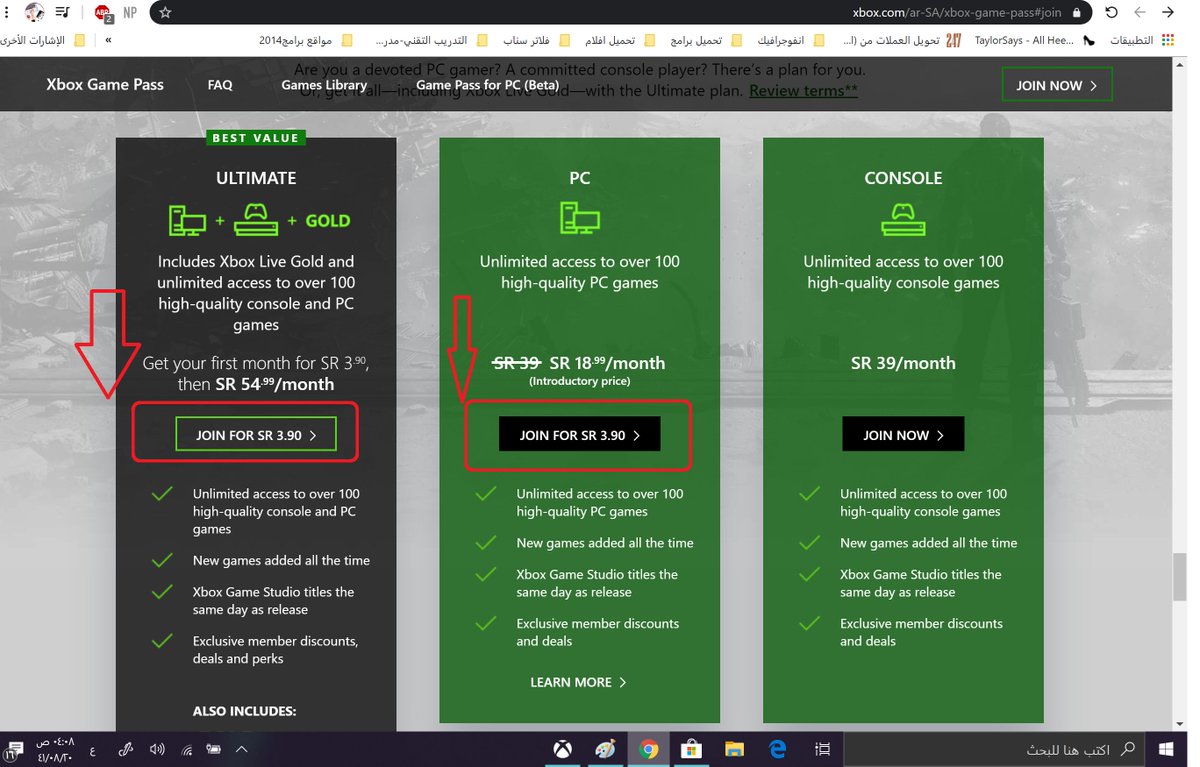Screen dimensions: 1200x767
Task: Open the Review terms link
Action: [803, 91]
